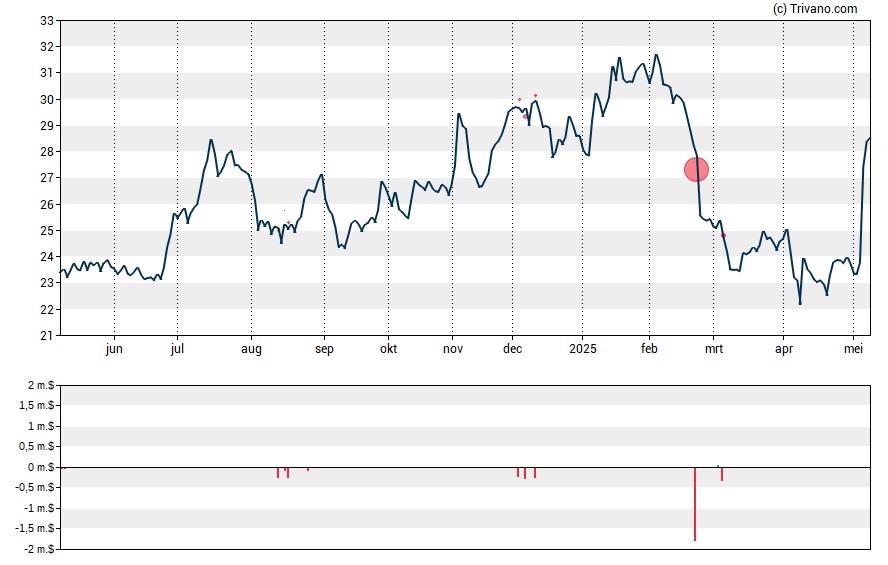Click the tallest red bar in the lower chart
Viewport: 888px width, 565px height.
click(695, 504)
